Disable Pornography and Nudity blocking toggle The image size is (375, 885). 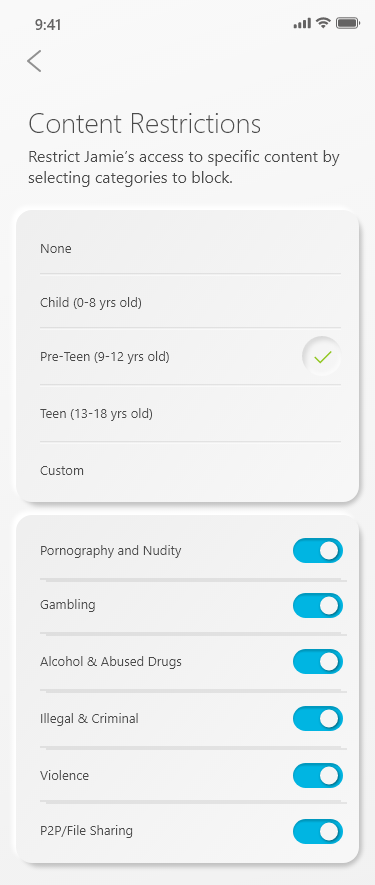(317, 551)
